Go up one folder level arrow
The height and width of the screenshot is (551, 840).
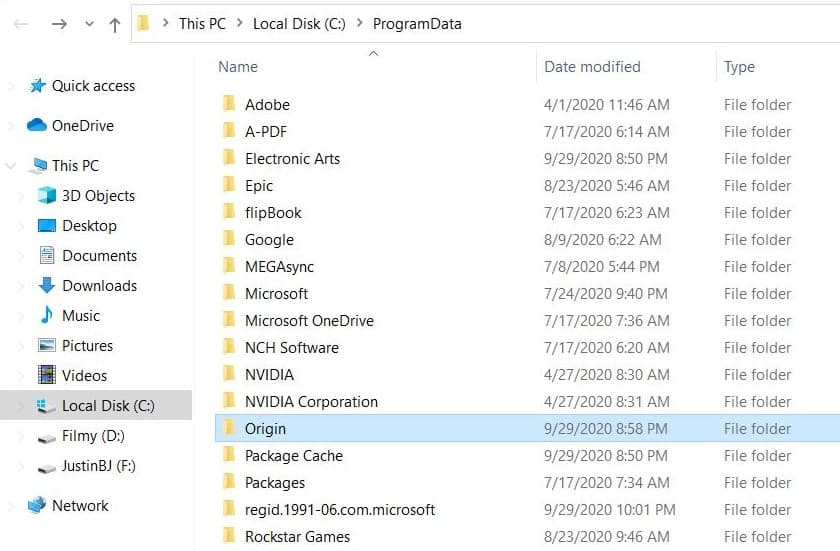115,25
